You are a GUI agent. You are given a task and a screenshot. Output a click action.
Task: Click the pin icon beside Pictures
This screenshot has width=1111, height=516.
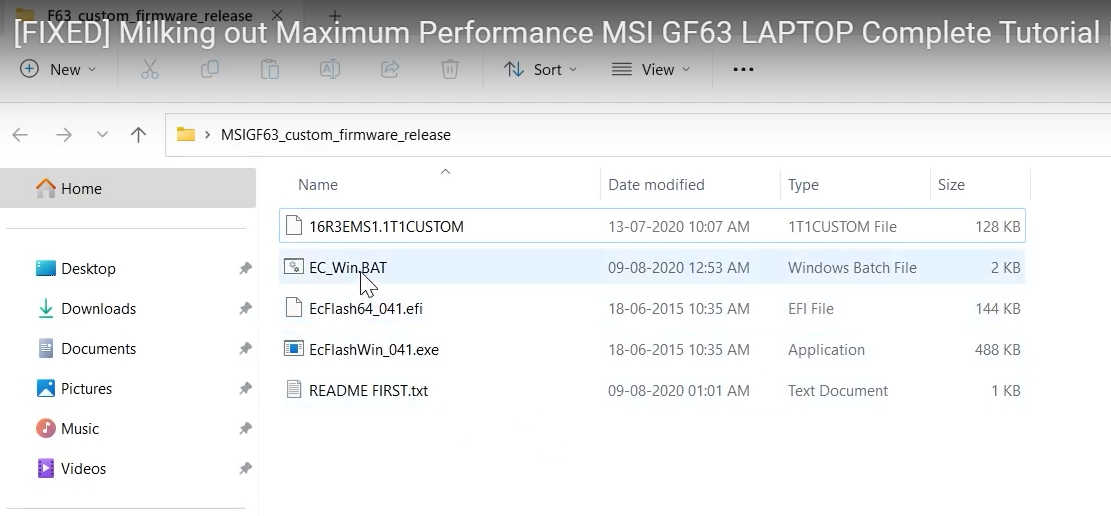coord(245,388)
